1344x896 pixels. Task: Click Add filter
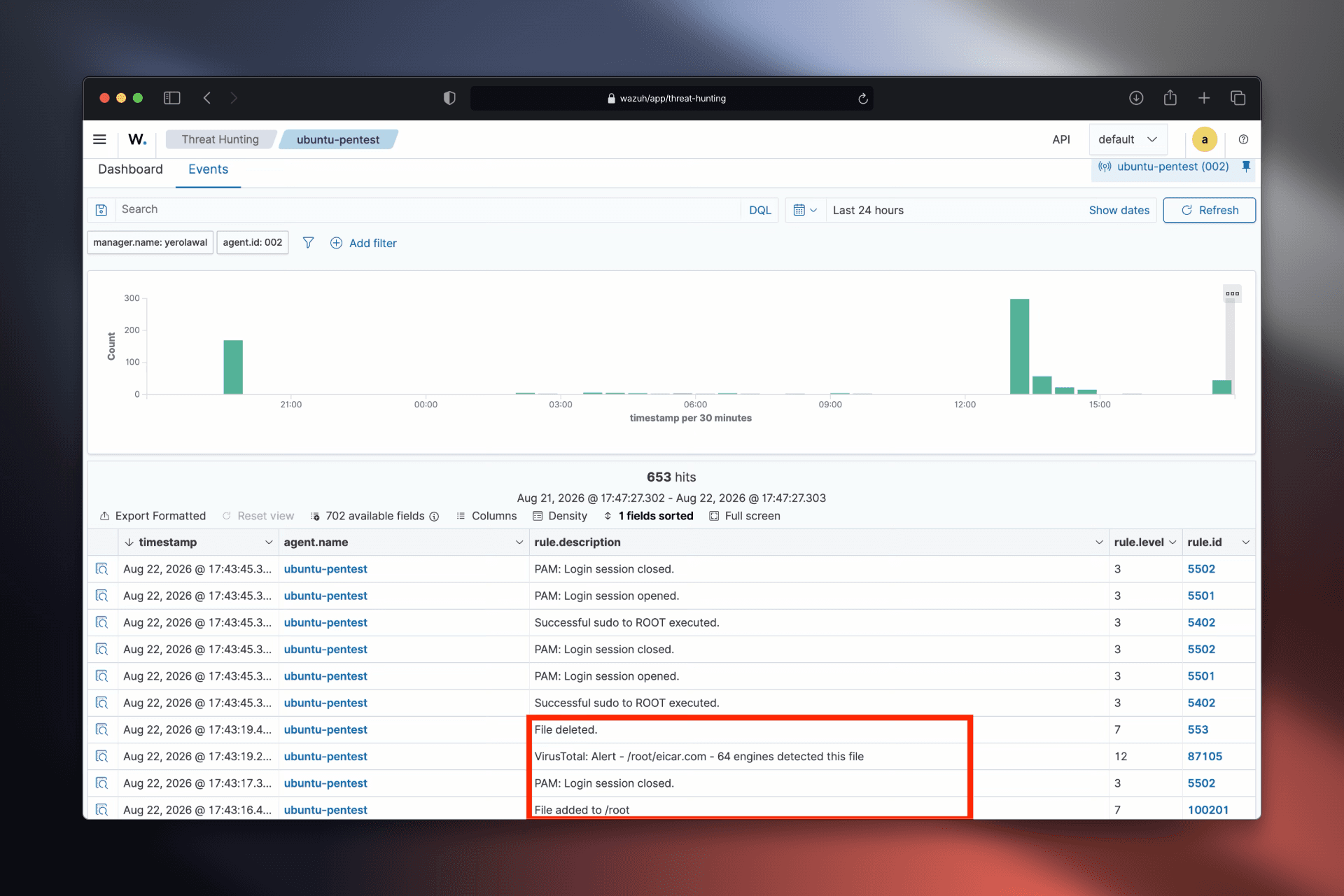click(x=363, y=243)
